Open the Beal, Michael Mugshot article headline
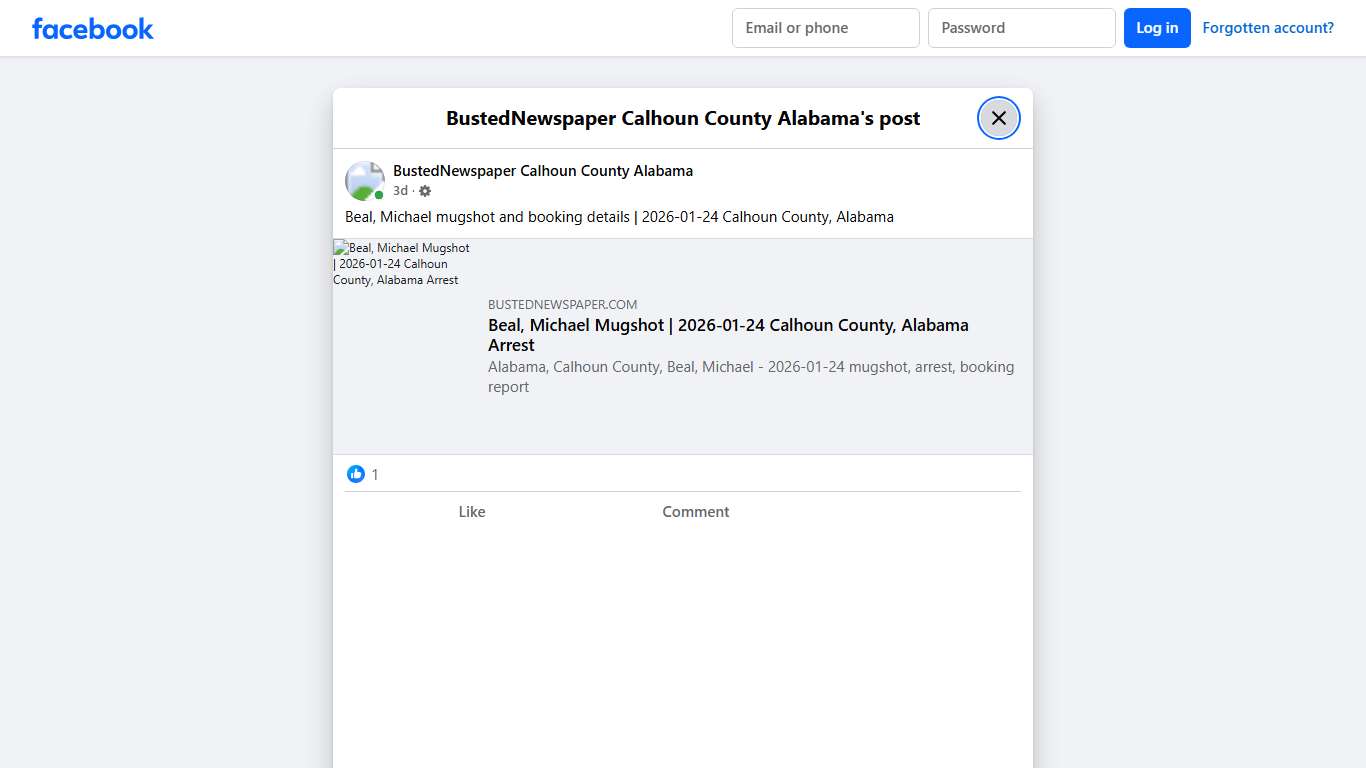Screen dimensions: 1366x768 pos(728,334)
